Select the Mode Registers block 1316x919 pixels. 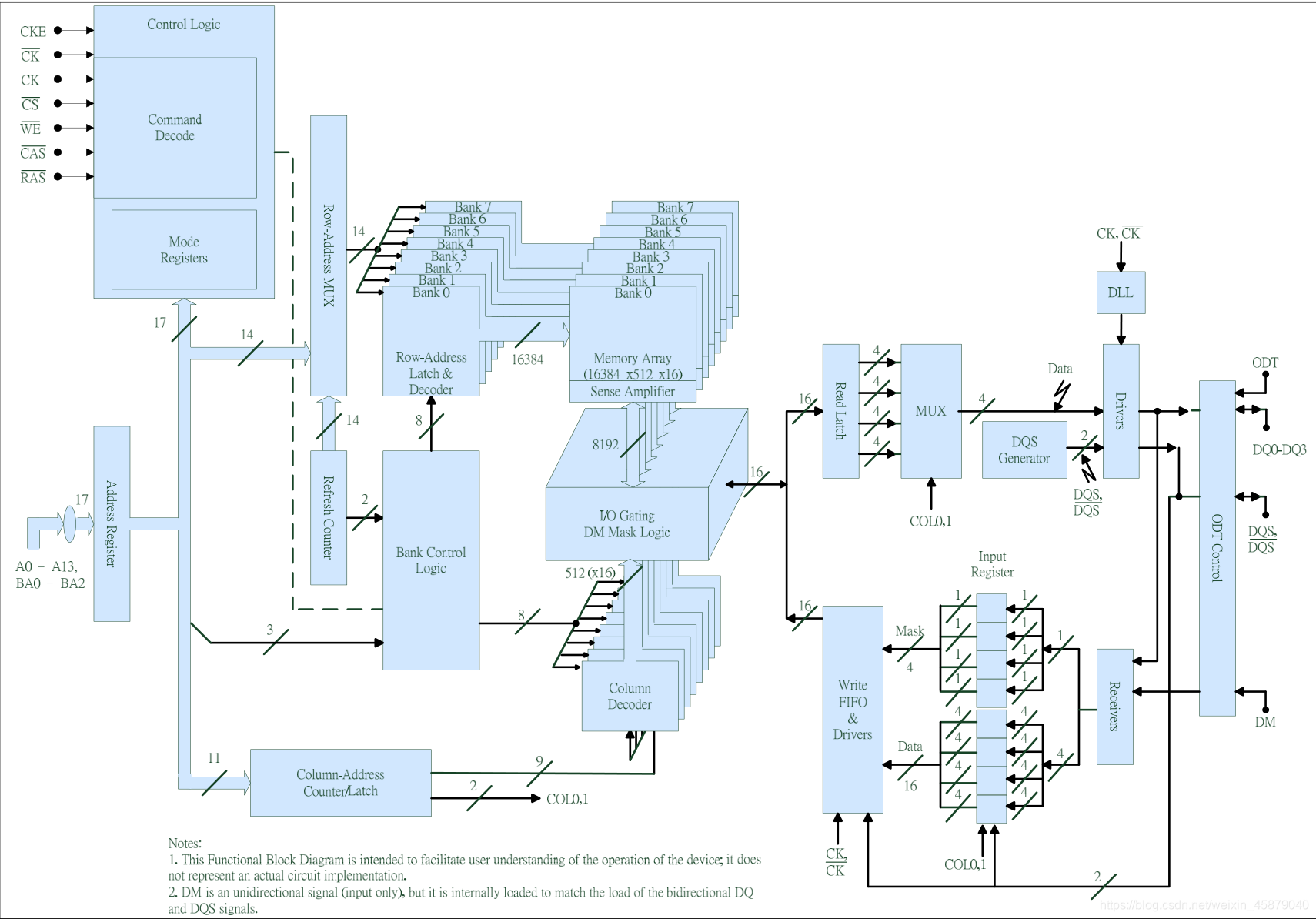(184, 249)
